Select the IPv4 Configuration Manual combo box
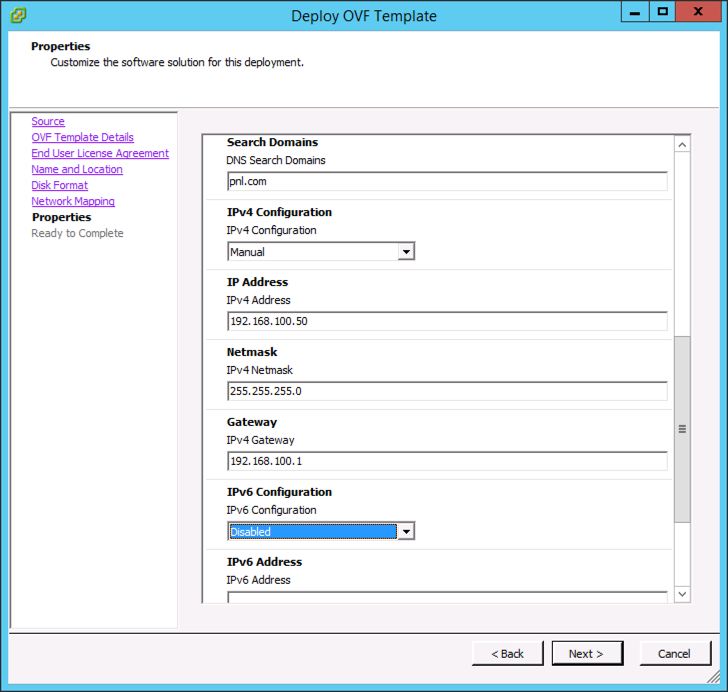Screen dimensions: 728x692 (x=321, y=251)
